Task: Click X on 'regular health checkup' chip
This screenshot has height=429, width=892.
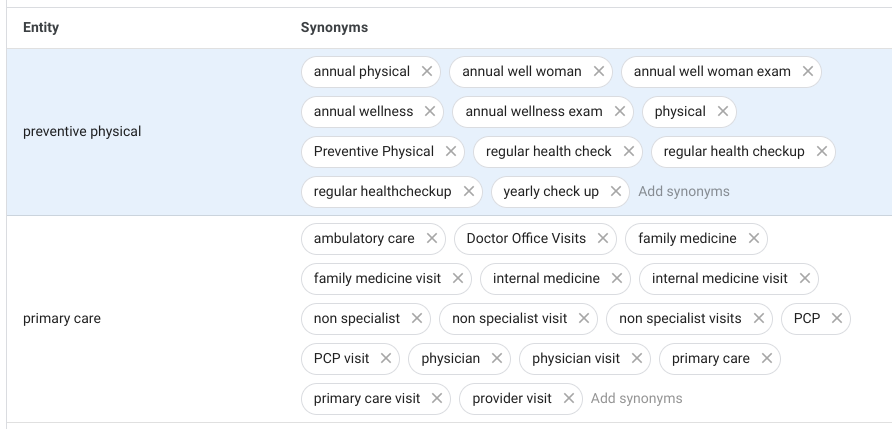Action: point(821,152)
